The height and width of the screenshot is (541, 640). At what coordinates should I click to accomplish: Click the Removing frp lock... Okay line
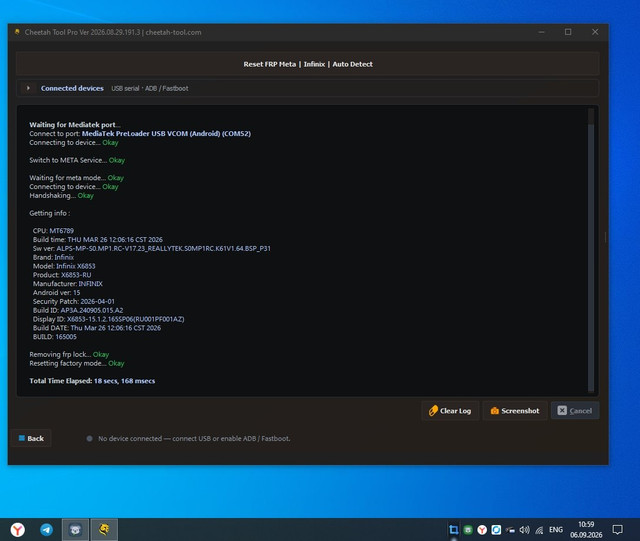(x=69, y=354)
